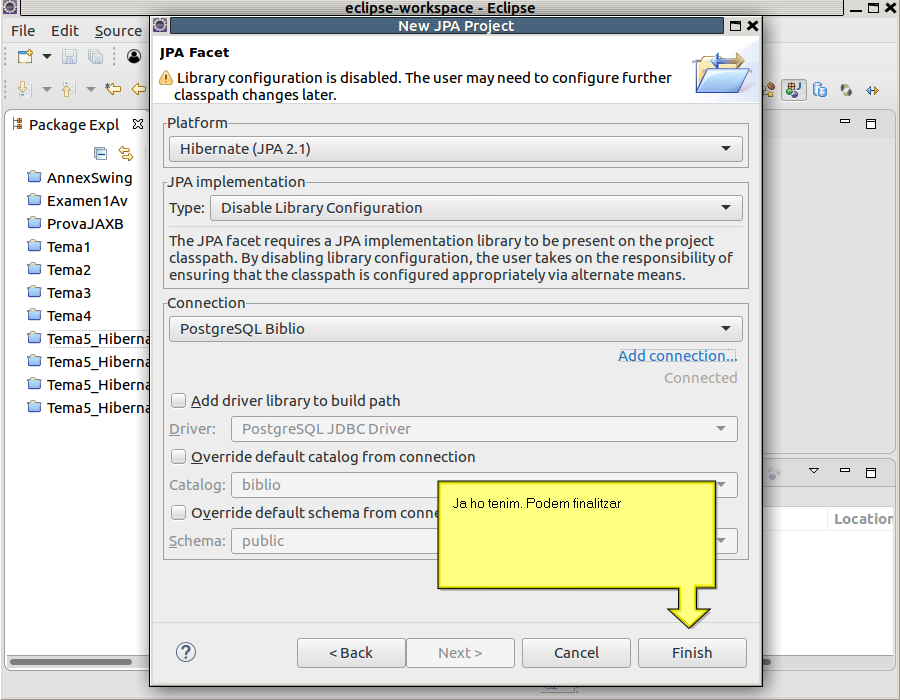
Task: Open the Platform Hibernate (JPA 2.1) dropdown
Action: pyautogui.click(x=456, y=149)
